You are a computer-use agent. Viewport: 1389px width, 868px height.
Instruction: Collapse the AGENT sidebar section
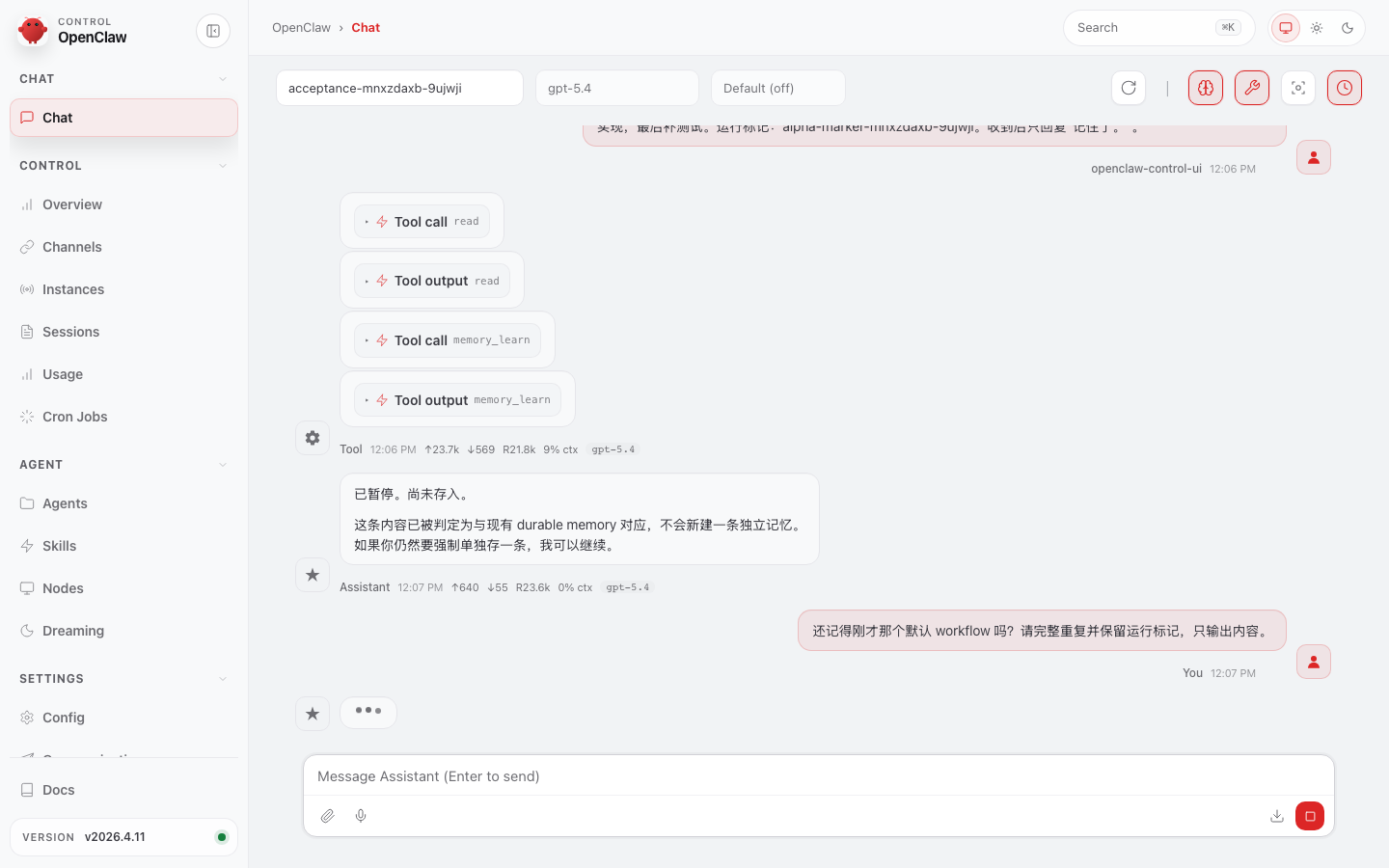[123, 465]
